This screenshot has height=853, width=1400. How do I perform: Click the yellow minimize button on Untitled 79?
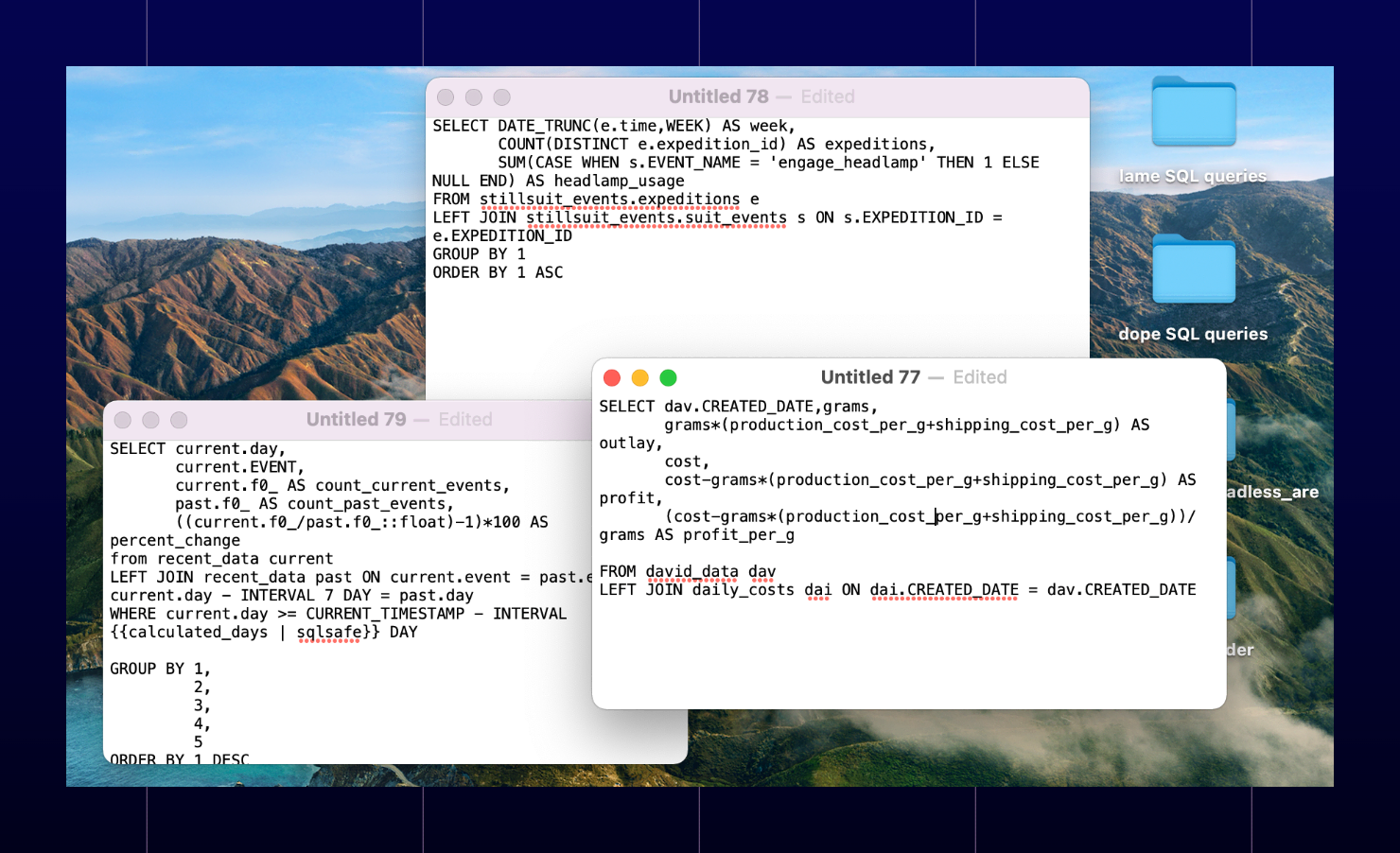(x=151, y=420)
